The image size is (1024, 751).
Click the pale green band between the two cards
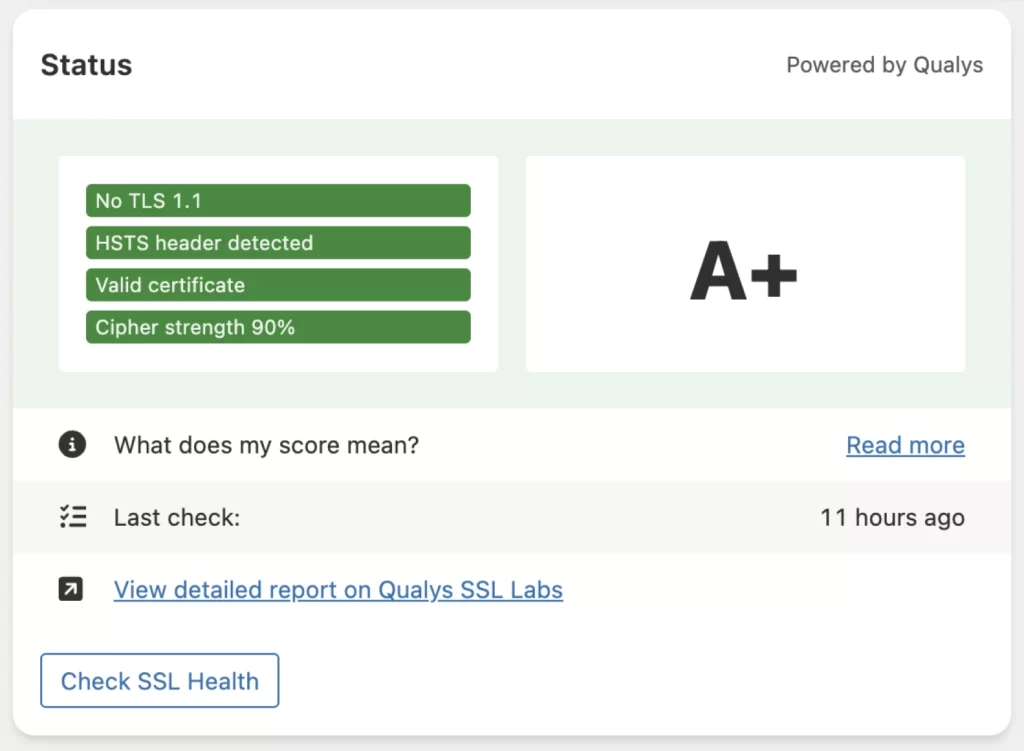pos(512,264)
